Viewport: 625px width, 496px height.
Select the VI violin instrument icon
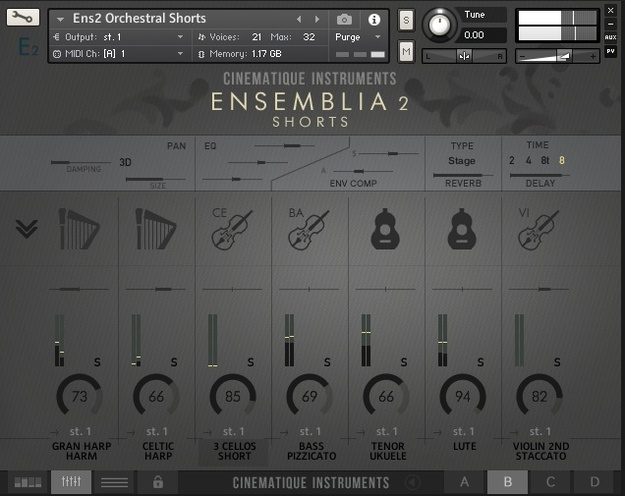coord(538,229)
